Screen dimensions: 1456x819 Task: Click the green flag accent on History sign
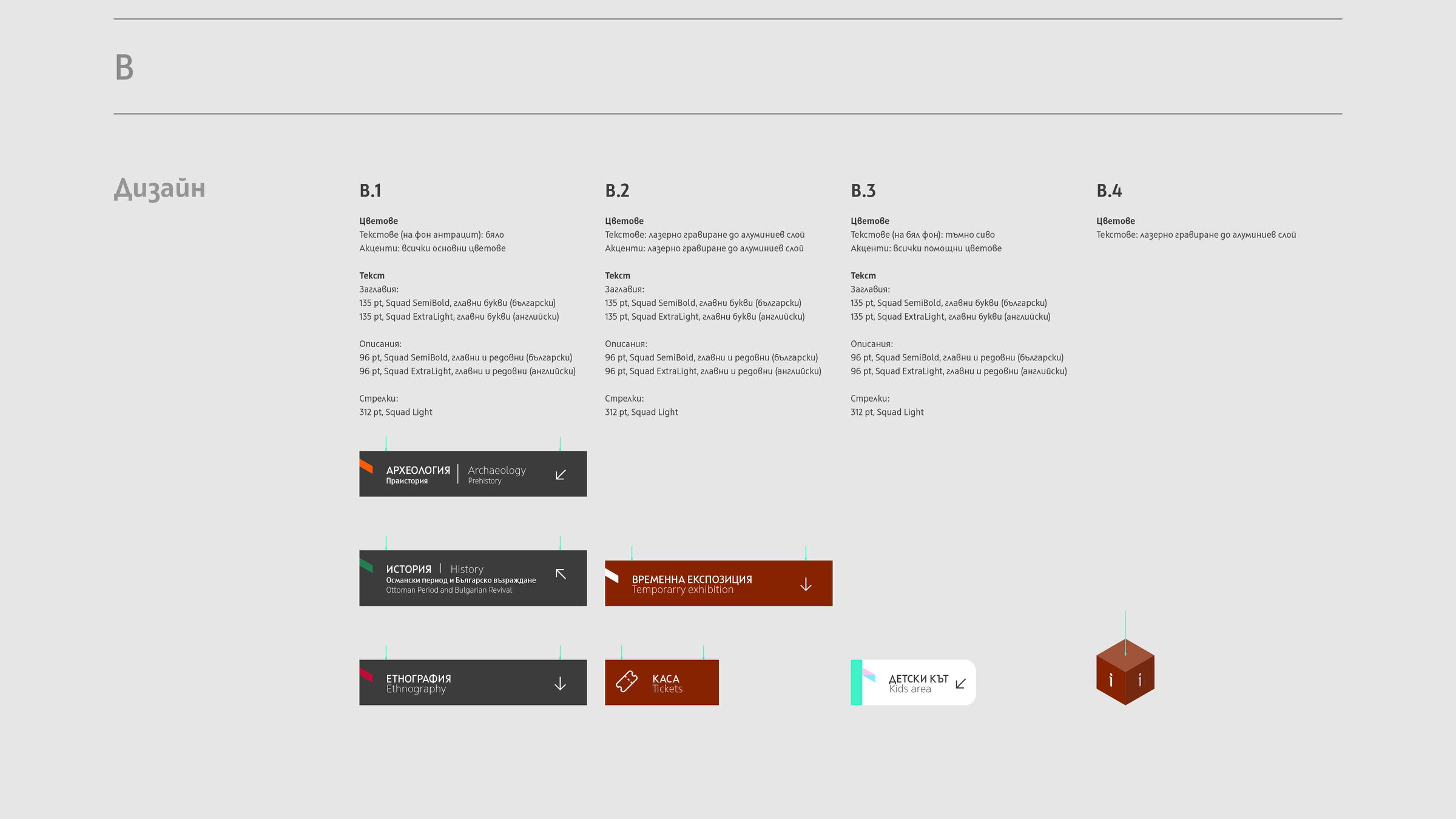click(x=366, y=565)
